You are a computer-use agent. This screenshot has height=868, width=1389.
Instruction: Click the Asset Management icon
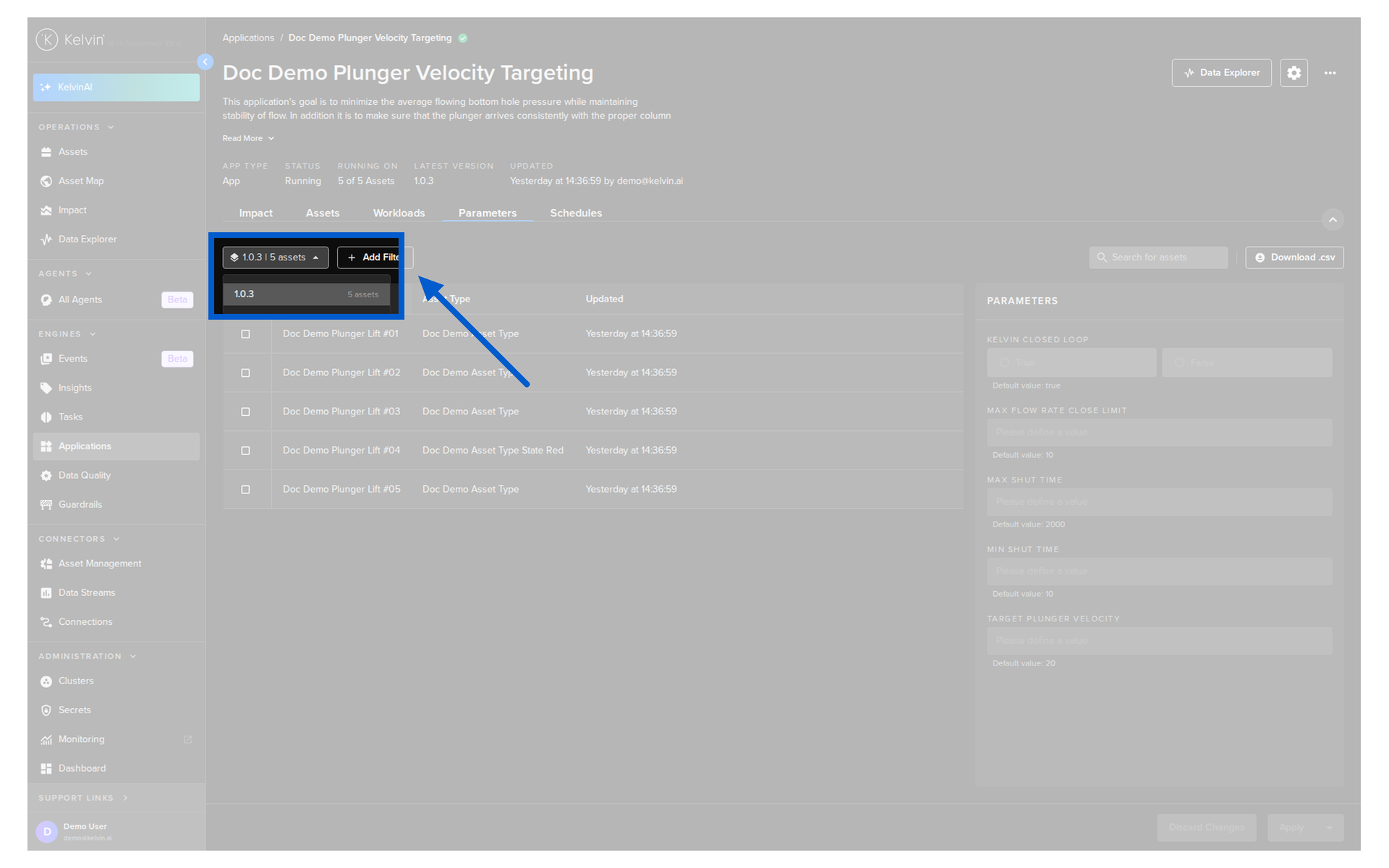point(46,564)
